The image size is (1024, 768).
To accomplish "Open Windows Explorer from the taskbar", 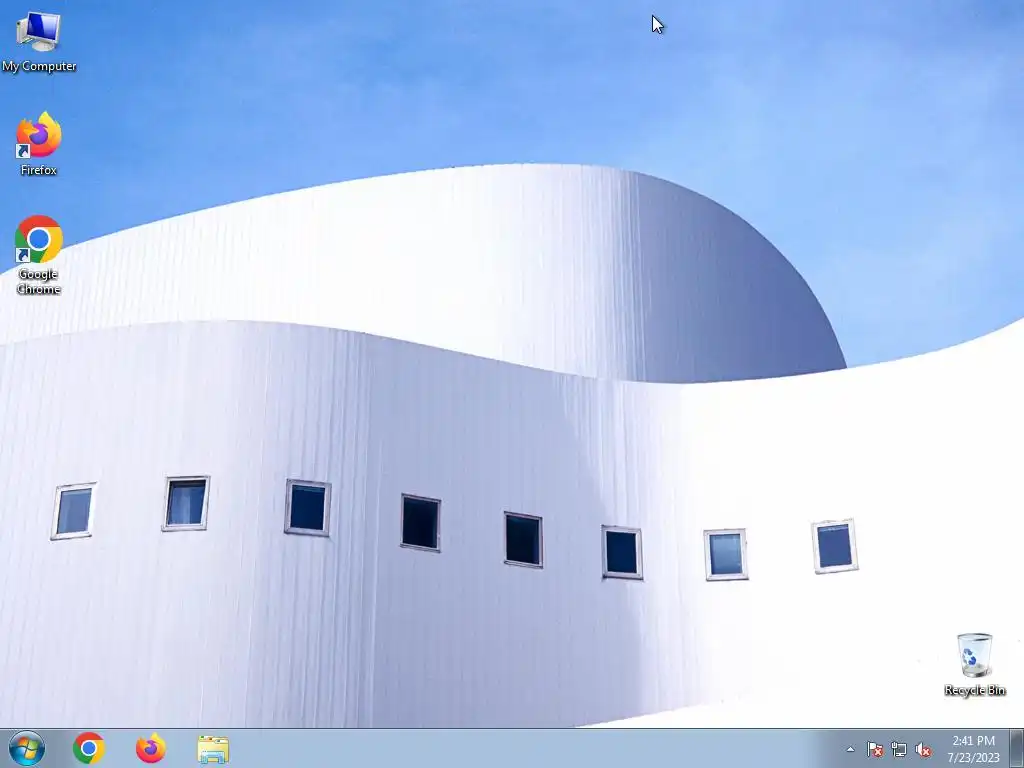I will pos(213,749).
